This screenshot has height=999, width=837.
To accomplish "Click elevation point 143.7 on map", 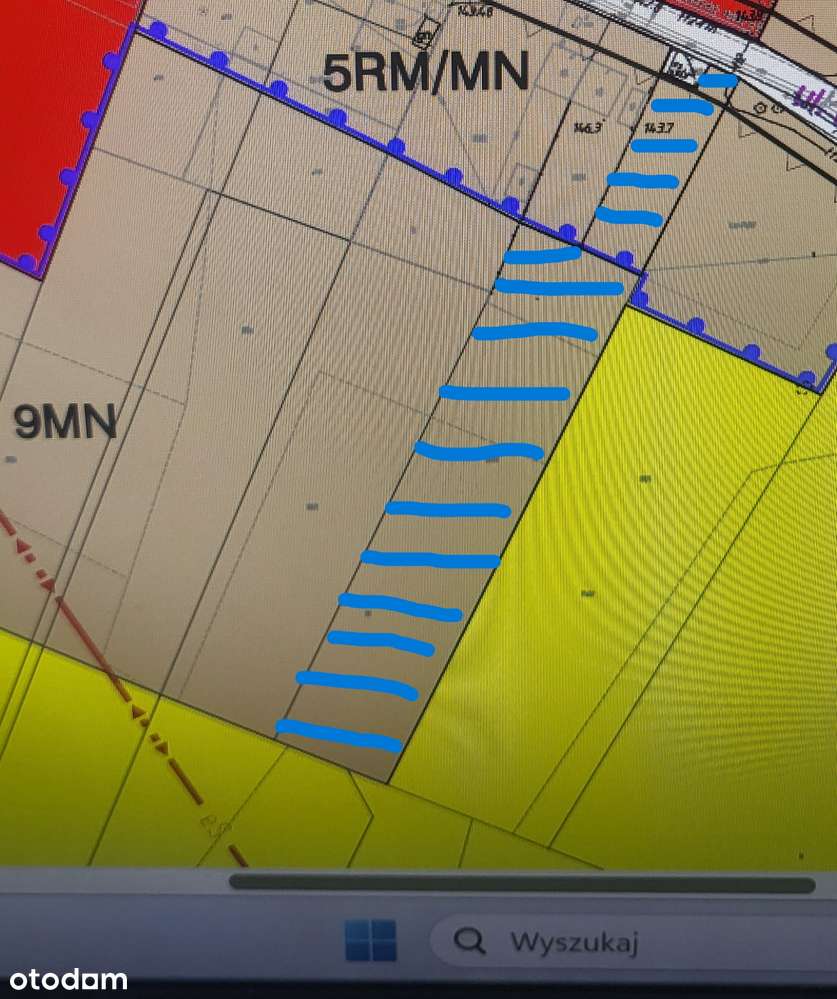I will 659,128.
